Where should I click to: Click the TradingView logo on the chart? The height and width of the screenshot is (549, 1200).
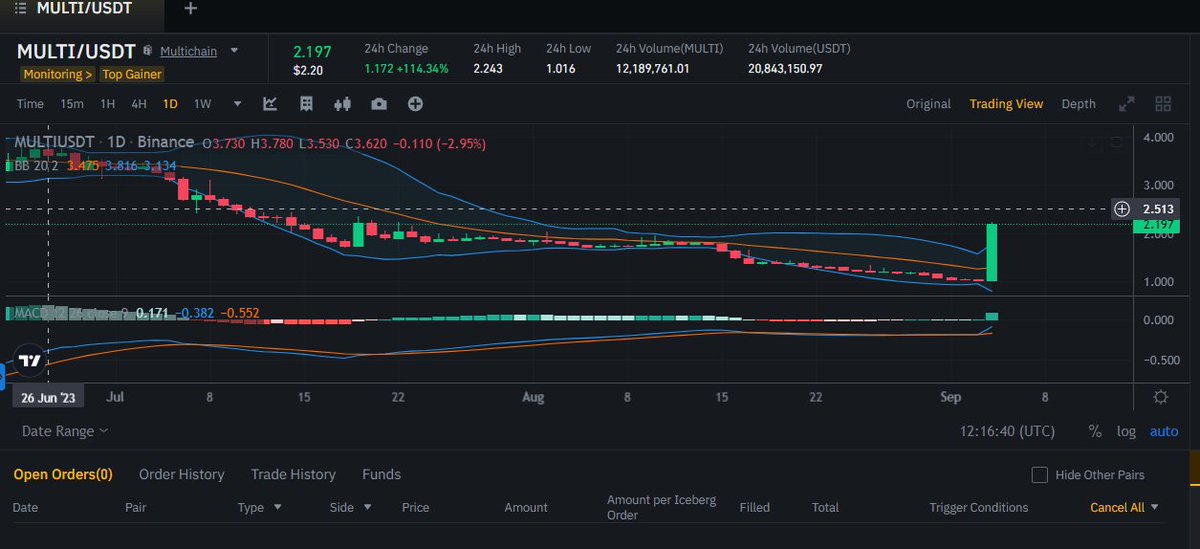tap(30, 360)
